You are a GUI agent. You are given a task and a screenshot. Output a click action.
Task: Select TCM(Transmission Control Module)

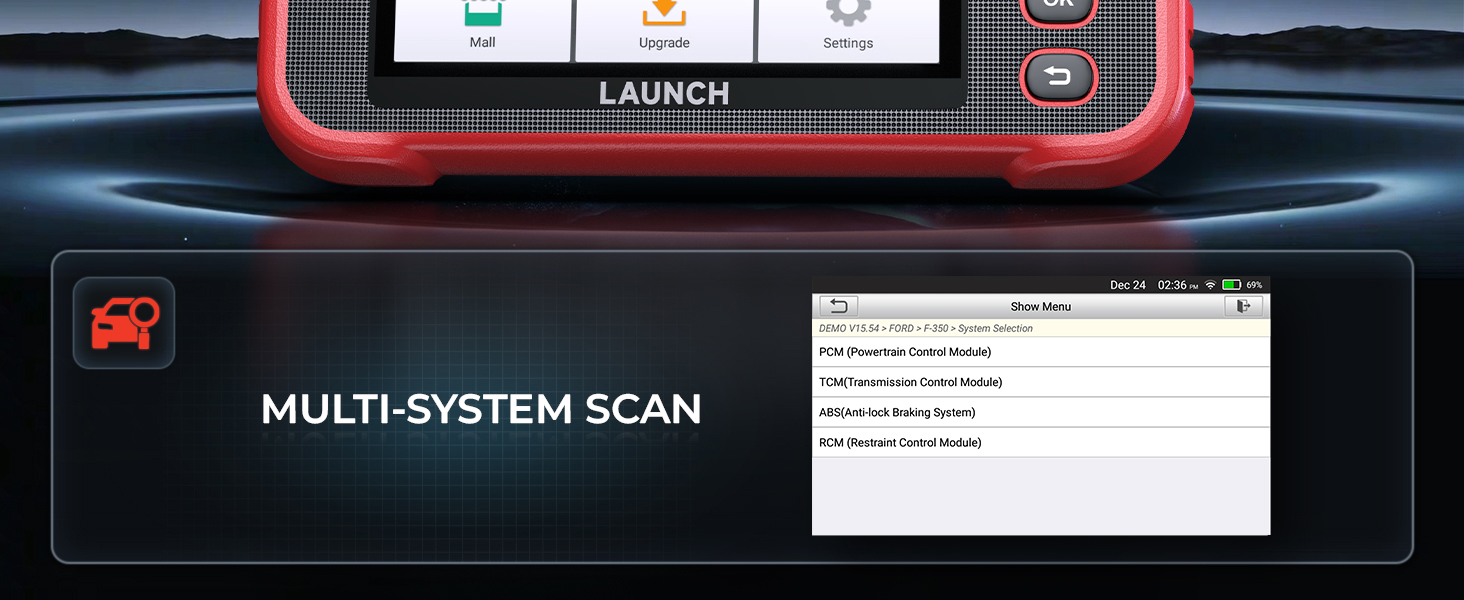pyautogui.click(x=911, y=382)
